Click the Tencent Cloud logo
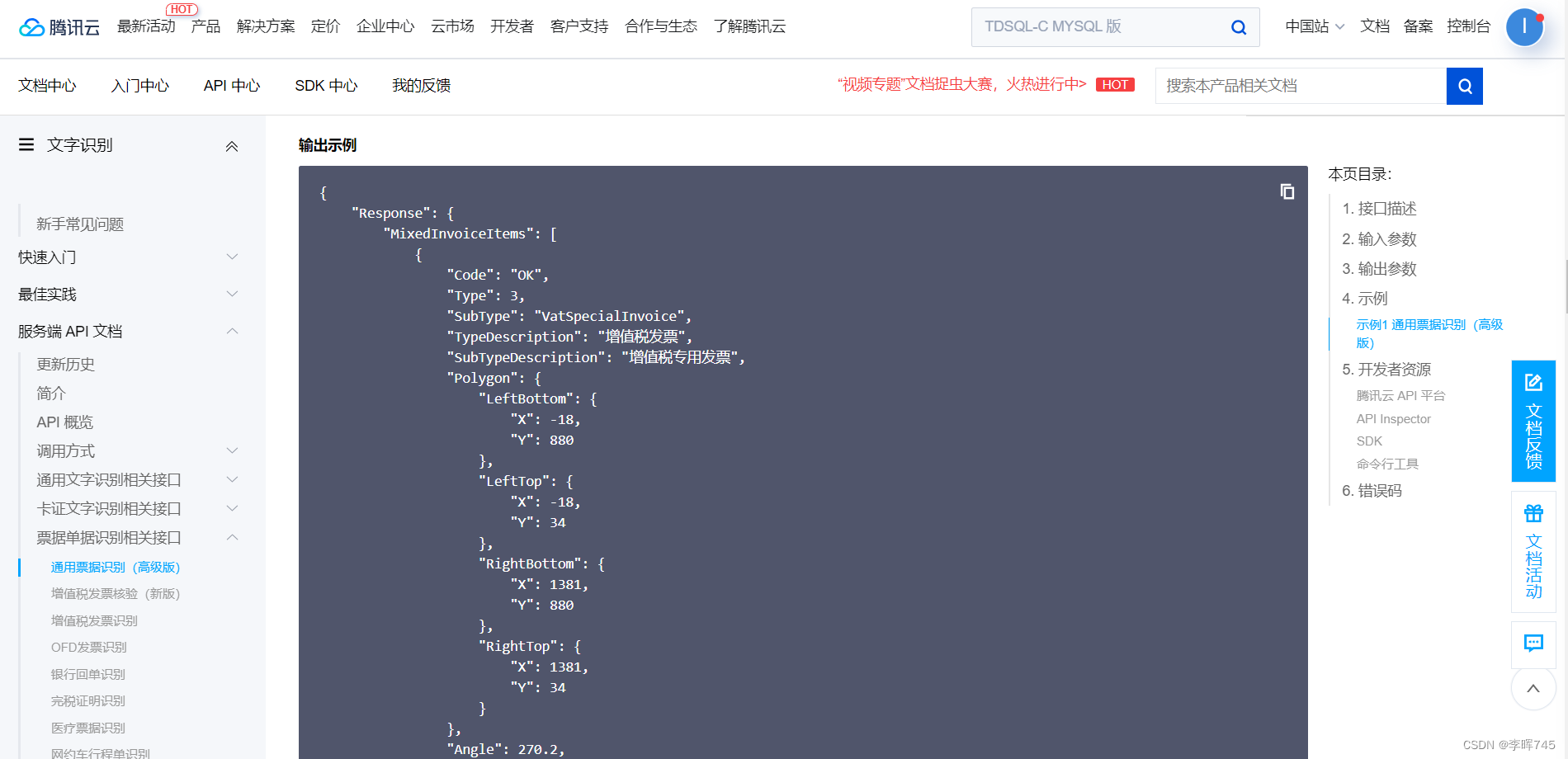 (59, 27)
